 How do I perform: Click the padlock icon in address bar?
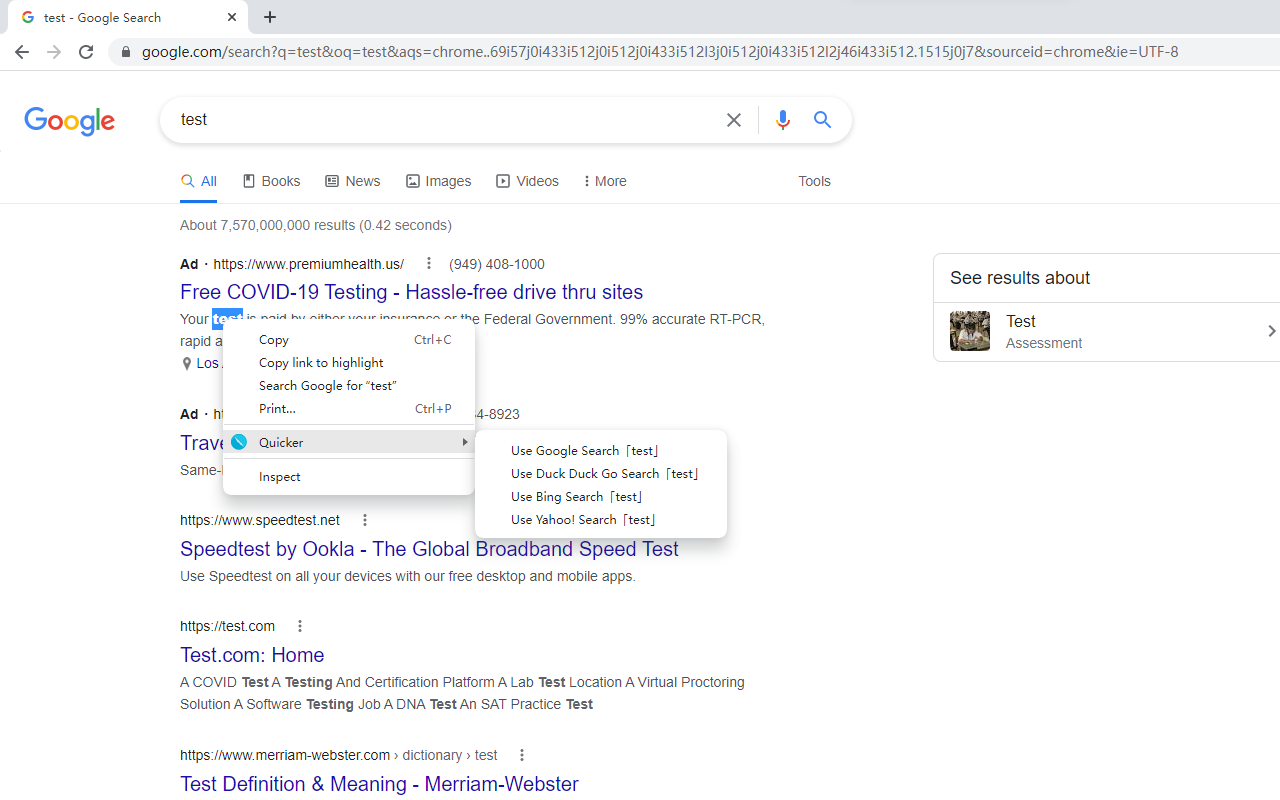pos(126,52)
